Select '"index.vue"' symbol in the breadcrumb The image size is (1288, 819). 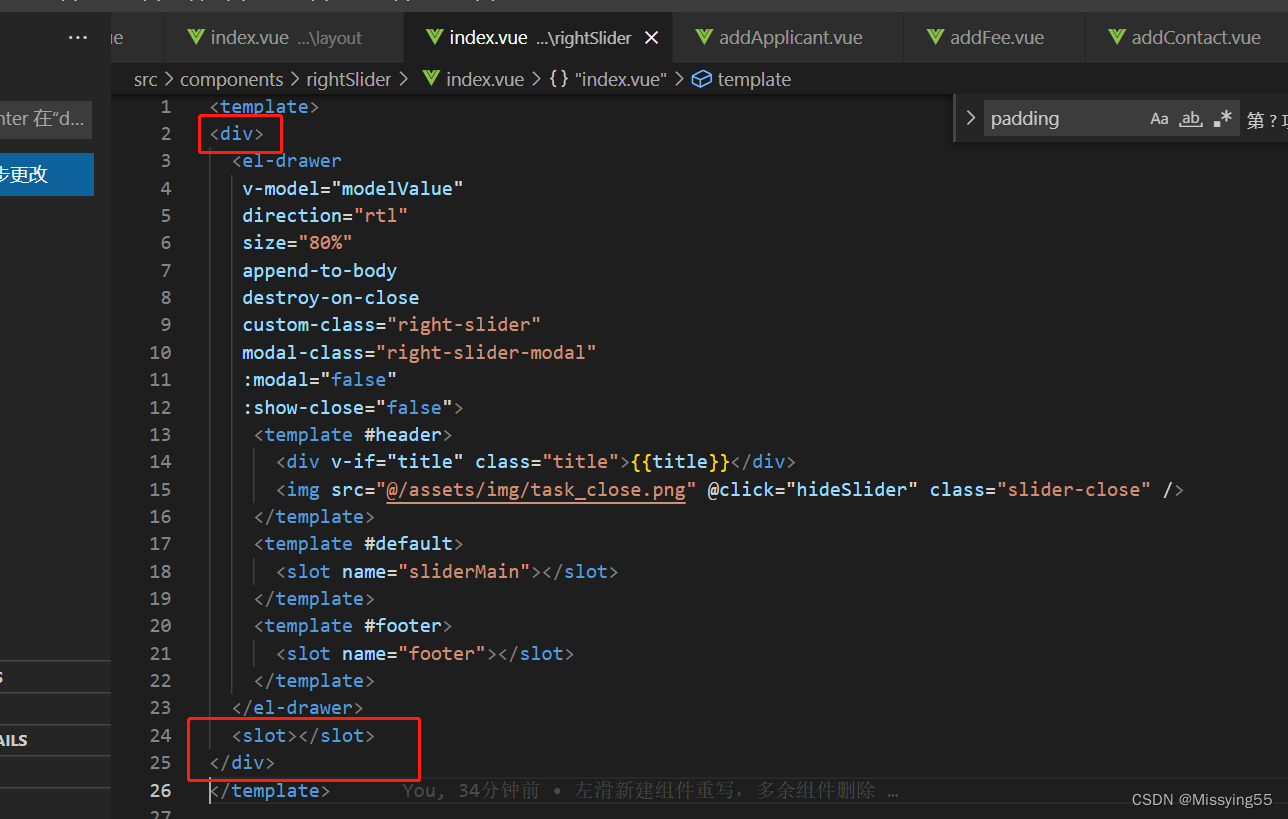pos(620,79)
